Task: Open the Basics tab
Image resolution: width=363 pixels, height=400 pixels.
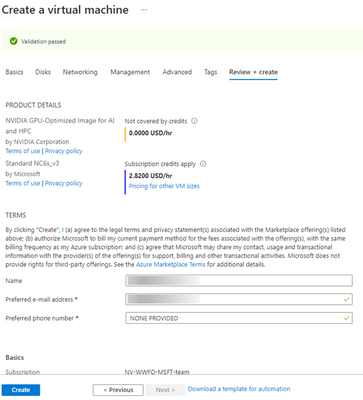Action: (14, 72)
